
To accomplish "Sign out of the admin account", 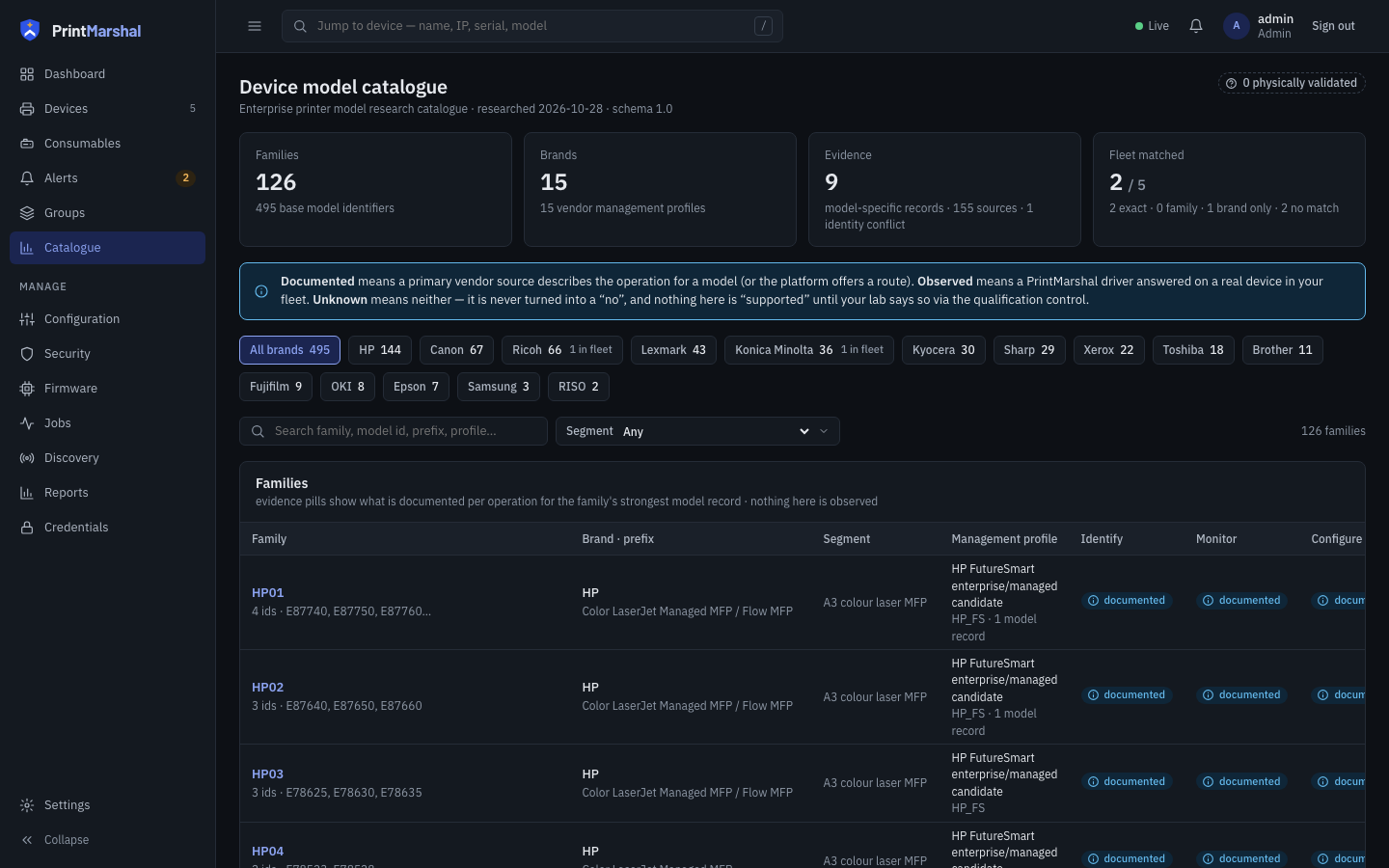I will [1333, 26].
